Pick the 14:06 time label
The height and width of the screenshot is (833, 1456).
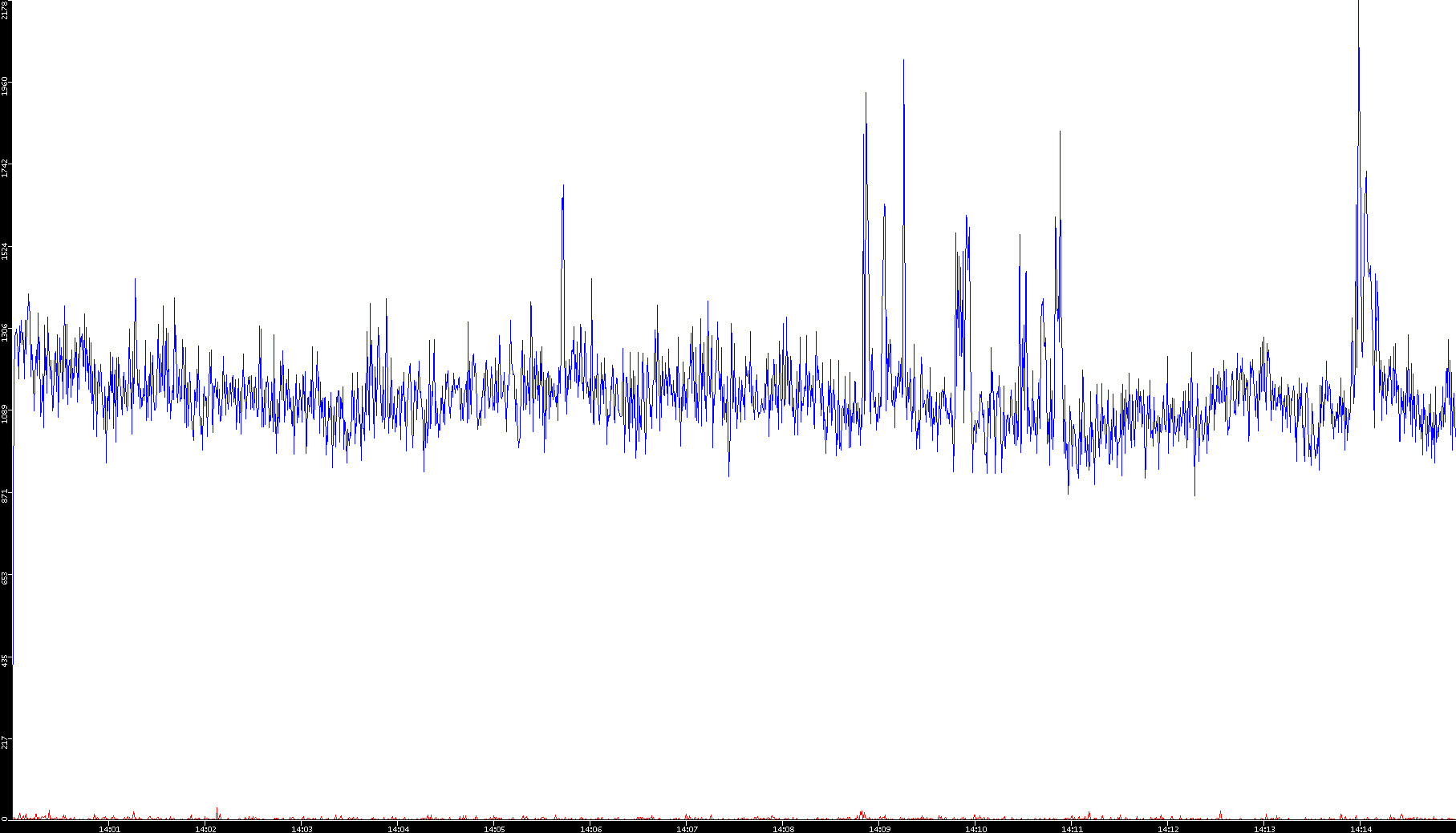pos(590,828)
